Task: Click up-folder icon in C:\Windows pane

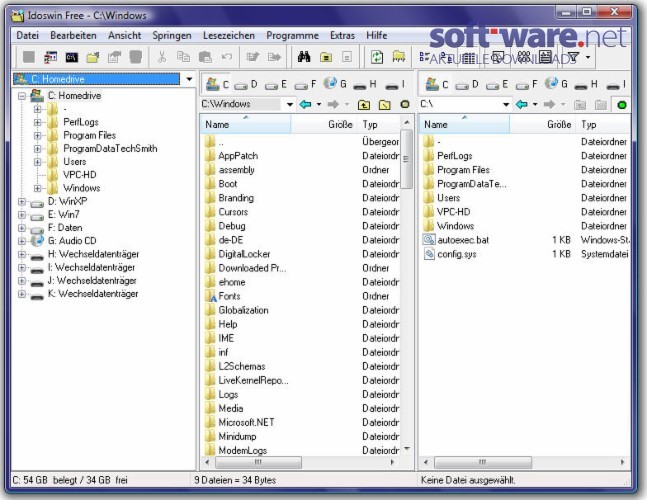Action: [364, 105]
